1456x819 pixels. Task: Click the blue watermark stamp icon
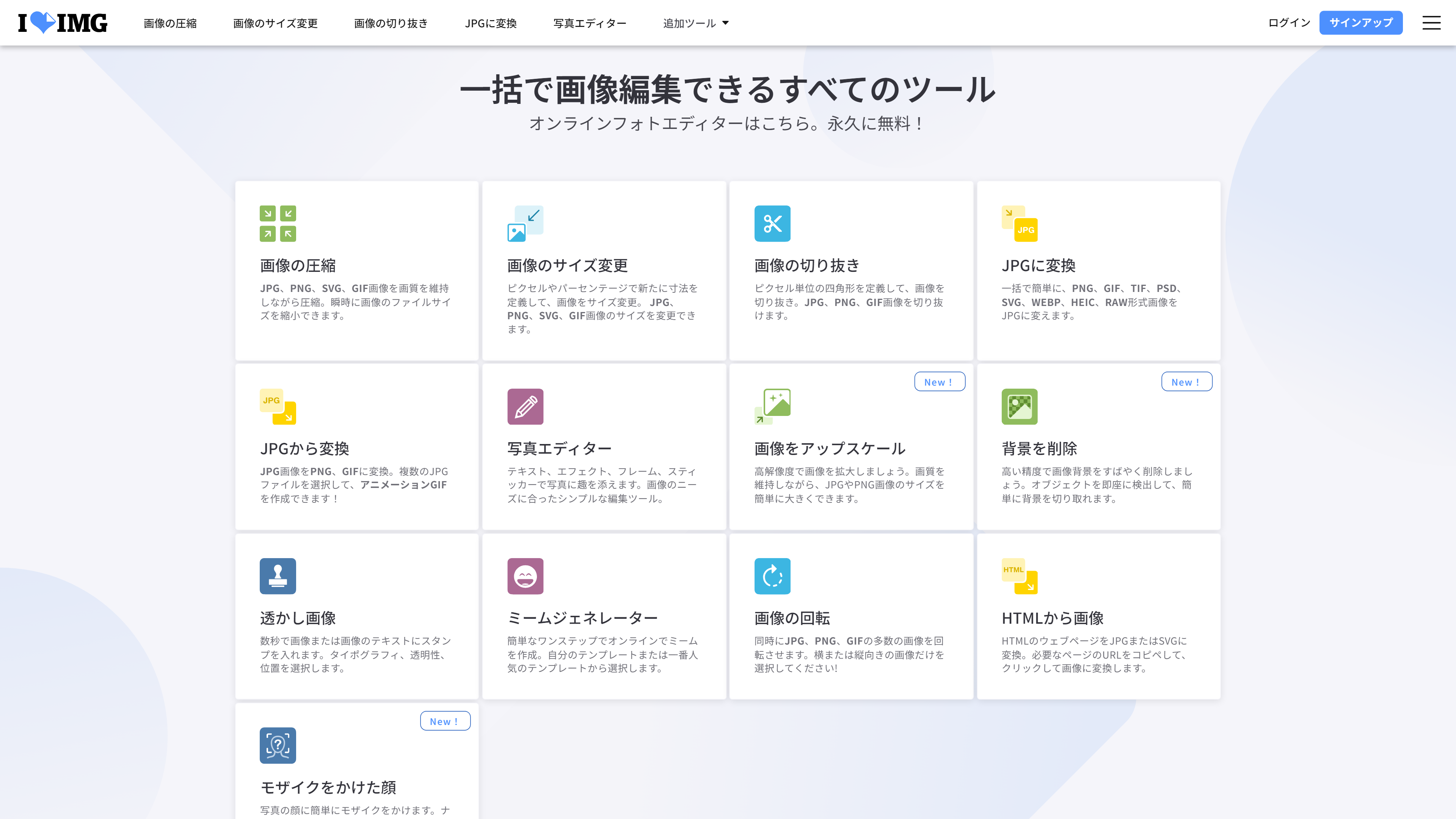(278, 576)
